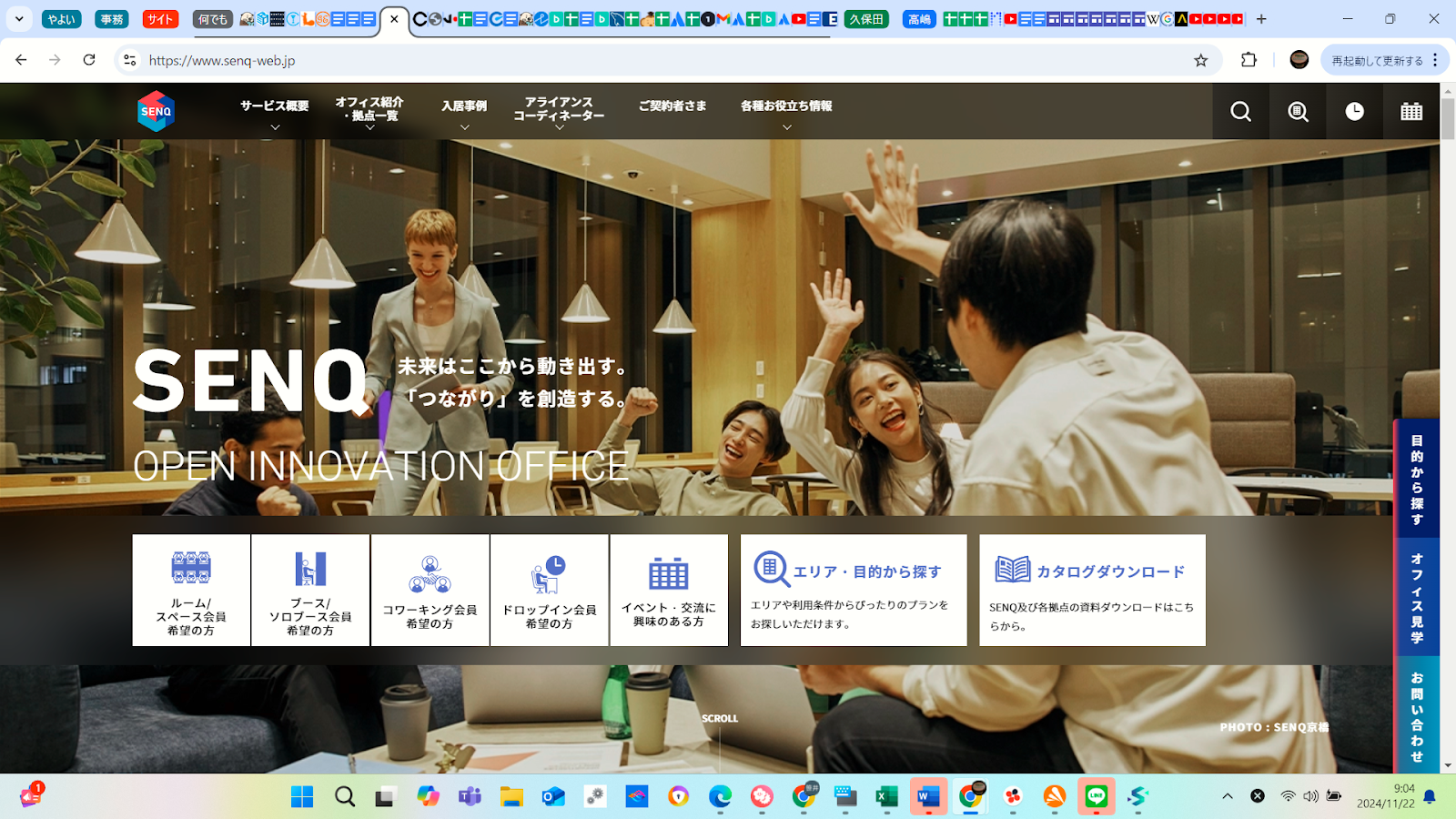Go back to the previous page
Screen dimensions: 1456x819
(21, 60)
